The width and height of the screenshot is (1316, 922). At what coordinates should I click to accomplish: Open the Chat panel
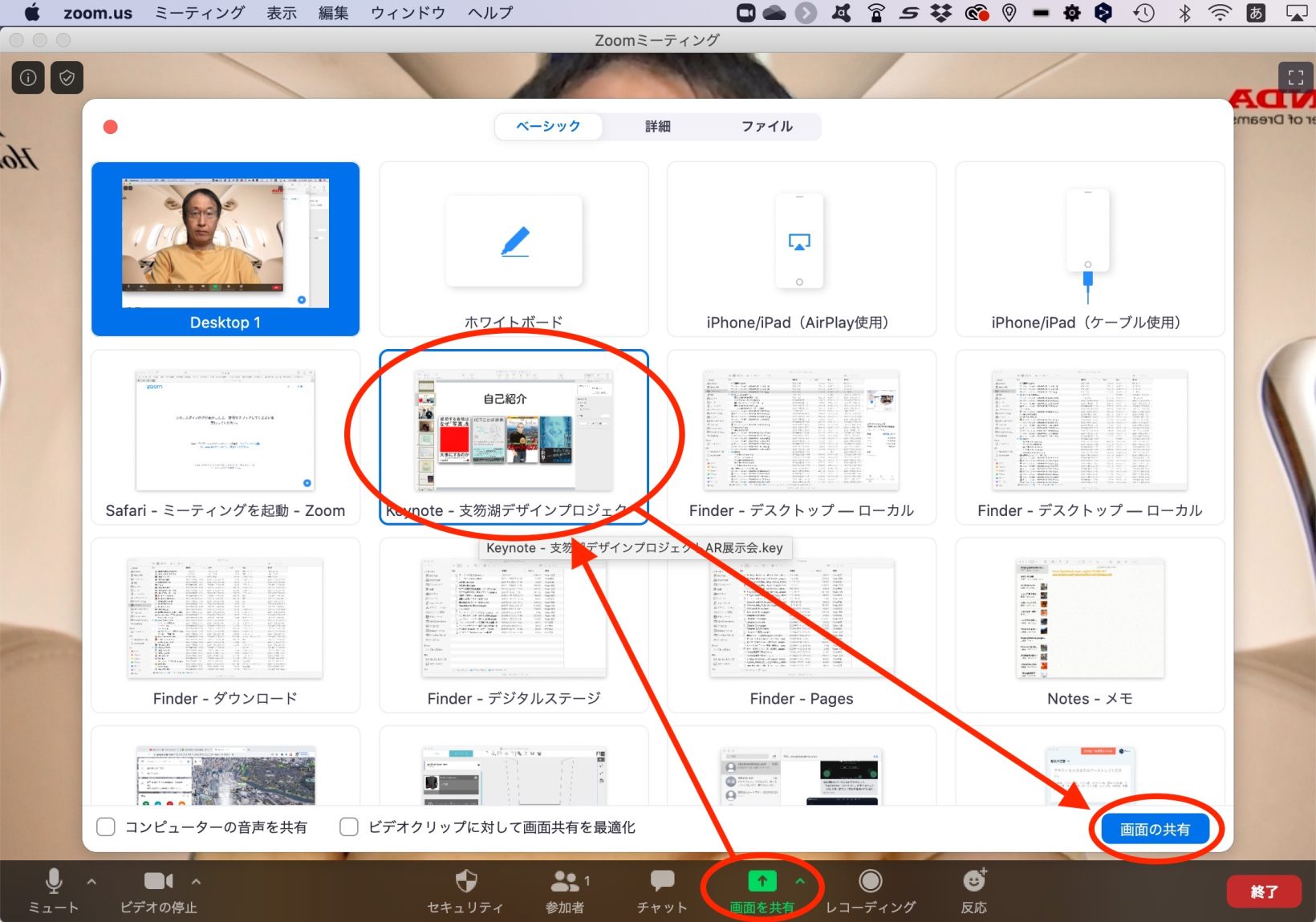click(x=662, y=881)
